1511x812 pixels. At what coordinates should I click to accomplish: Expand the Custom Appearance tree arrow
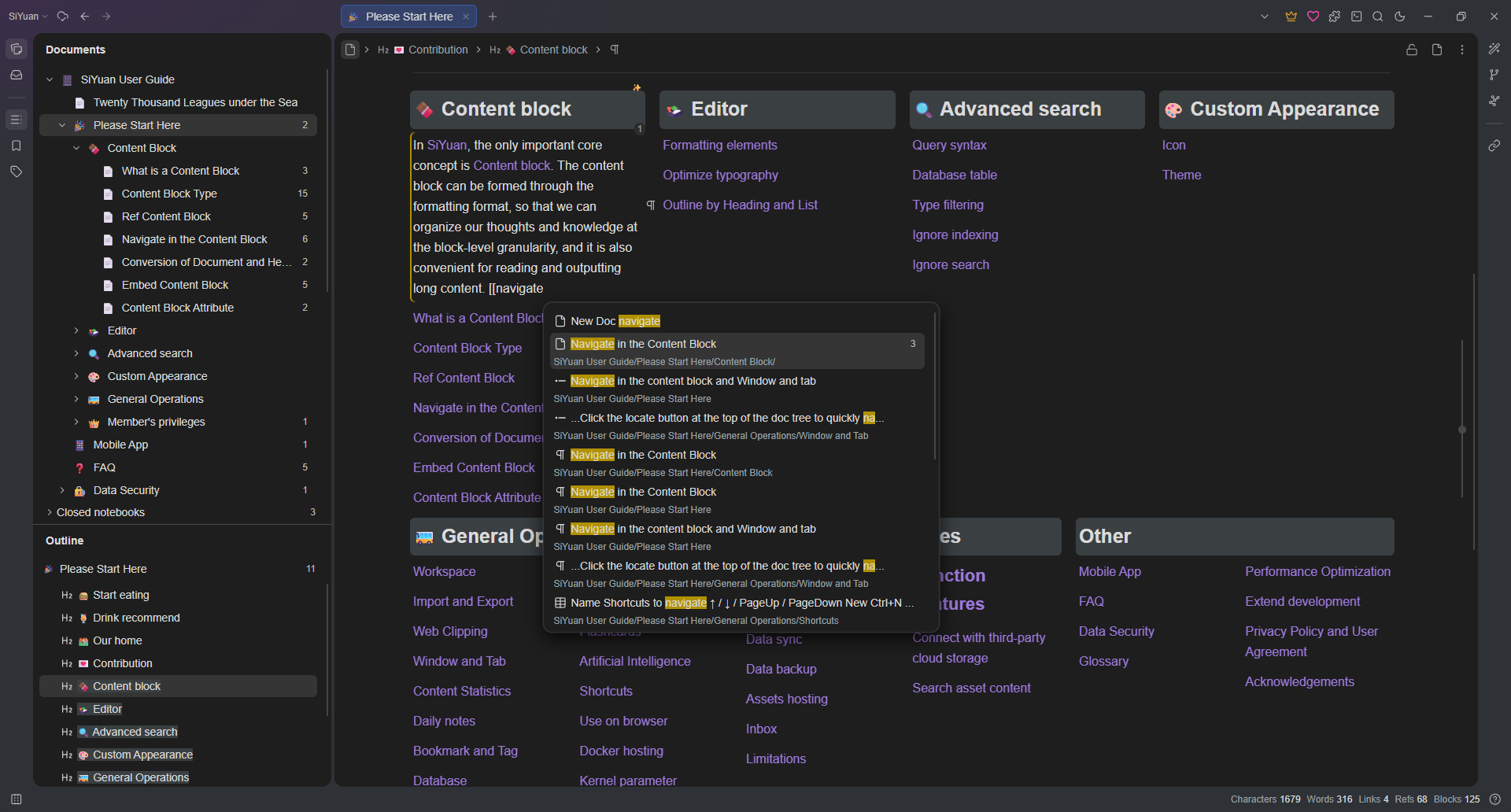point(76,376)
